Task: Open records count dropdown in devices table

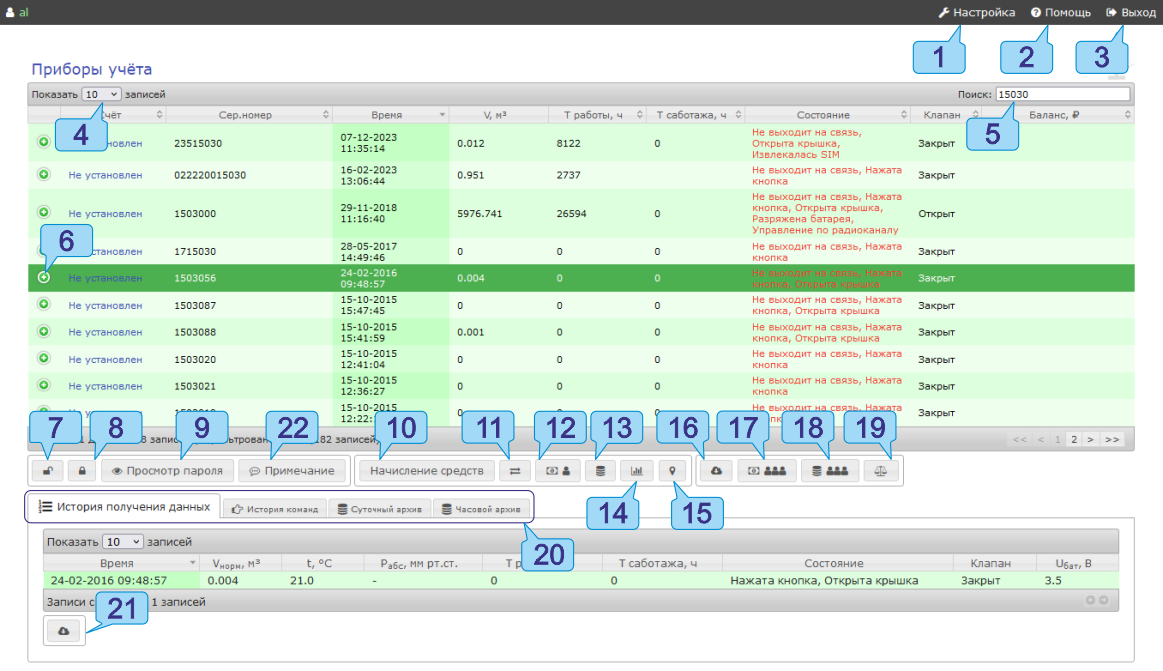Action: pos(101,94)
